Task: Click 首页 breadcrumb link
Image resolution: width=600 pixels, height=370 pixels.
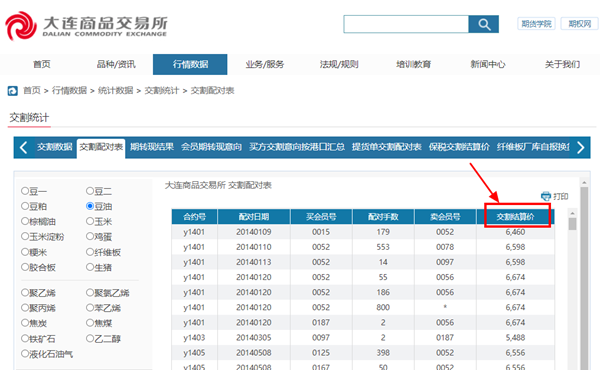Action: click(32, 91)
